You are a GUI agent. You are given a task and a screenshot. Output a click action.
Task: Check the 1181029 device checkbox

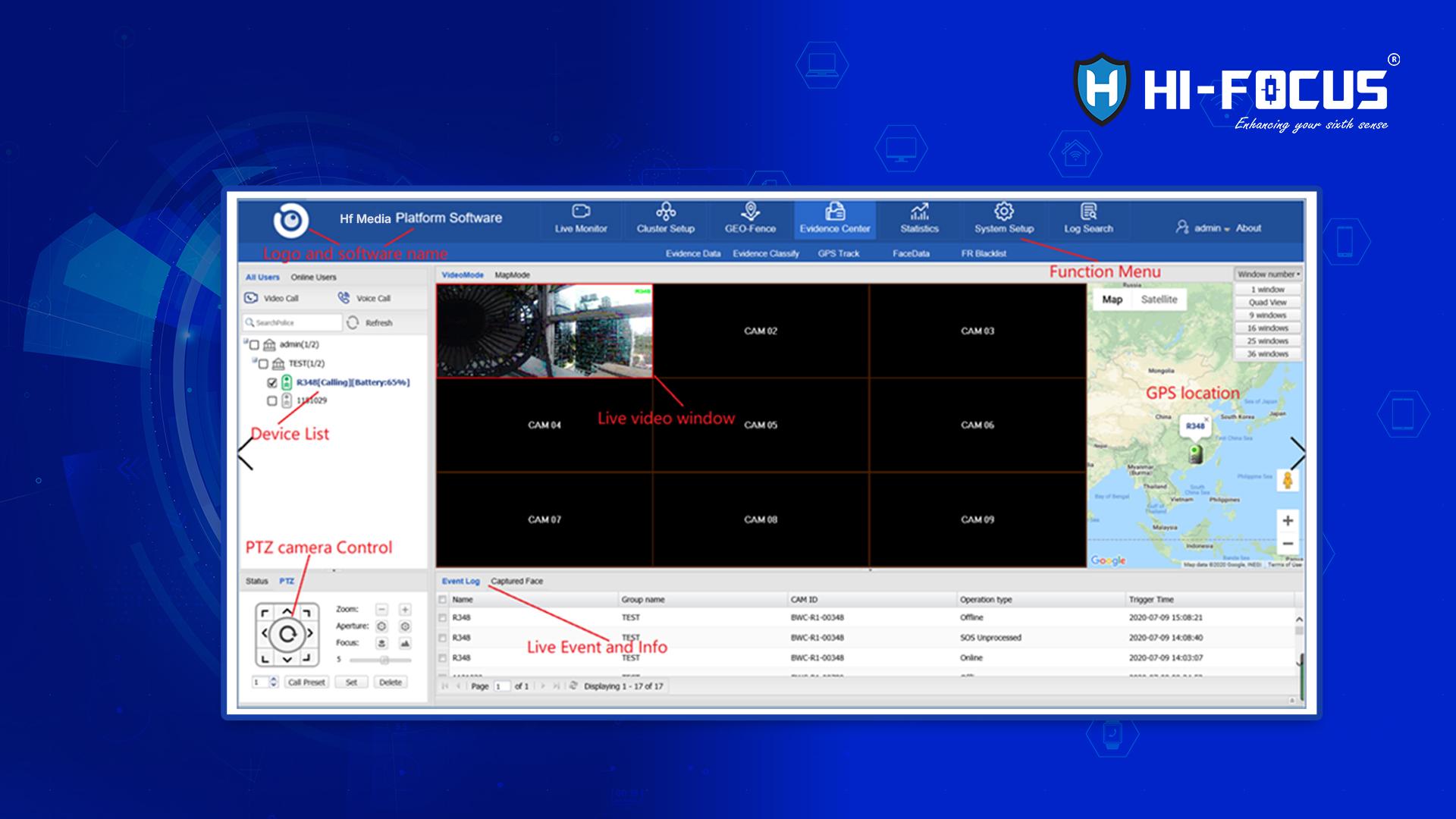coord(272,400)
